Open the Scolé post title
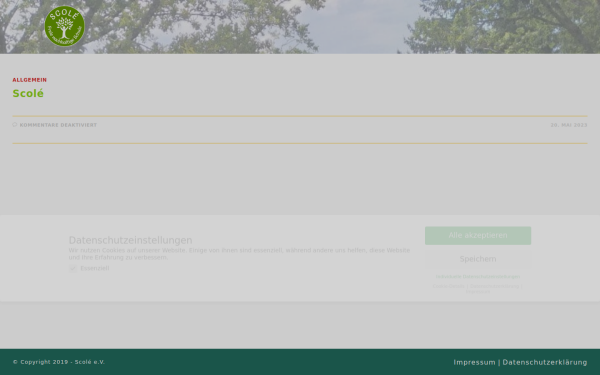This screenshot has height=375, width=600. coord(28,93)
